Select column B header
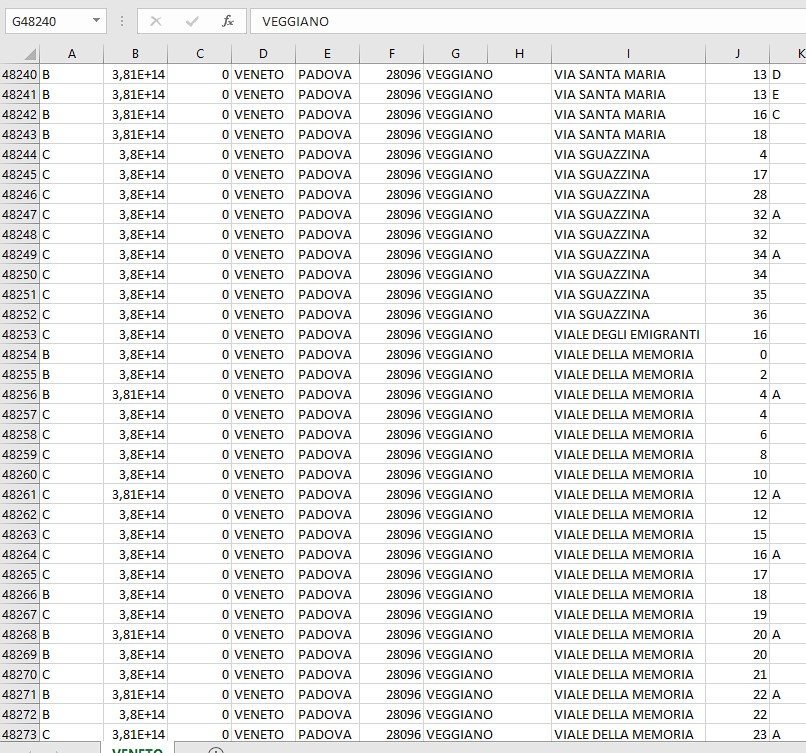The height and width of the screenshot is (753, 806). click(135, 54)
